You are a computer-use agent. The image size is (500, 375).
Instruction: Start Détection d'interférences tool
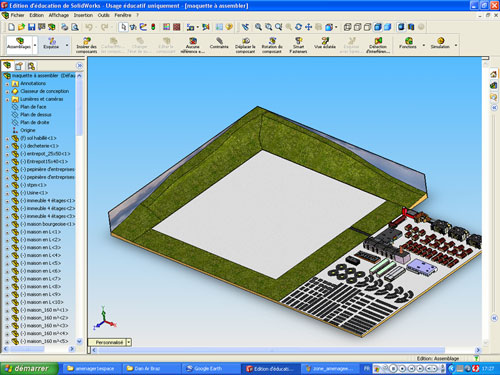coord(378,45)
